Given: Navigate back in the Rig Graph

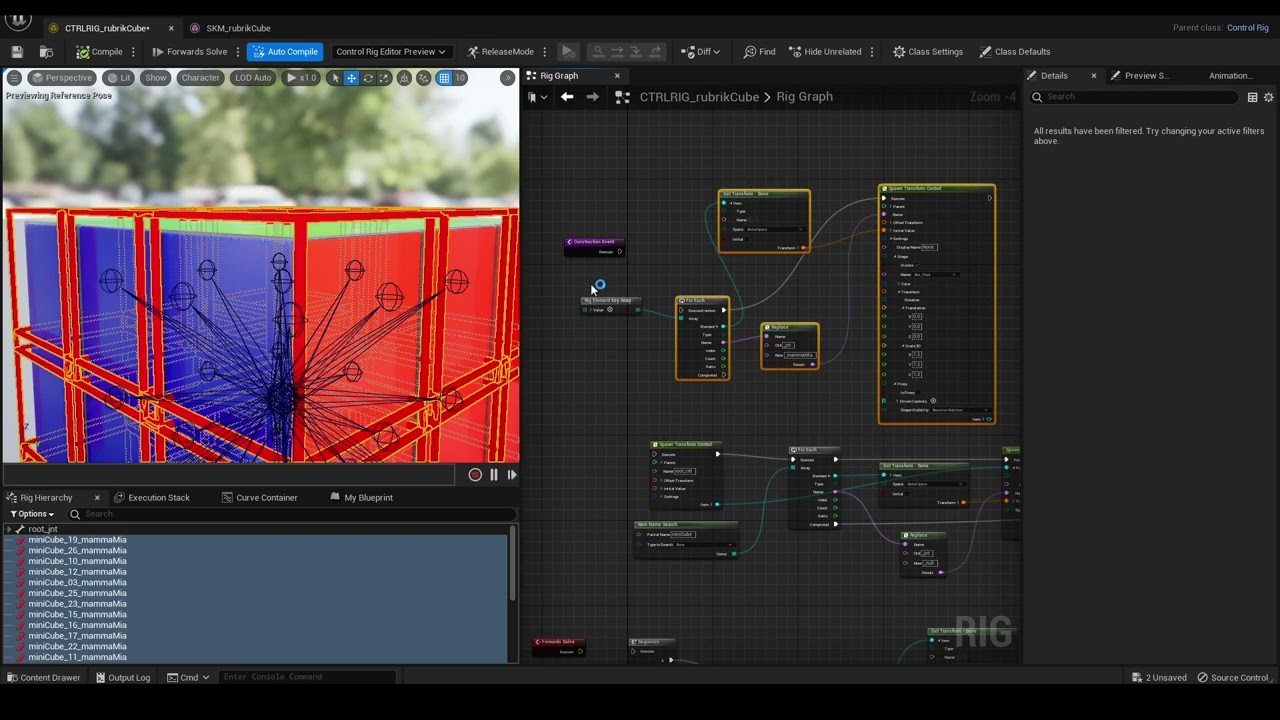Looking at the screenshot, I should tap(567, 97).
